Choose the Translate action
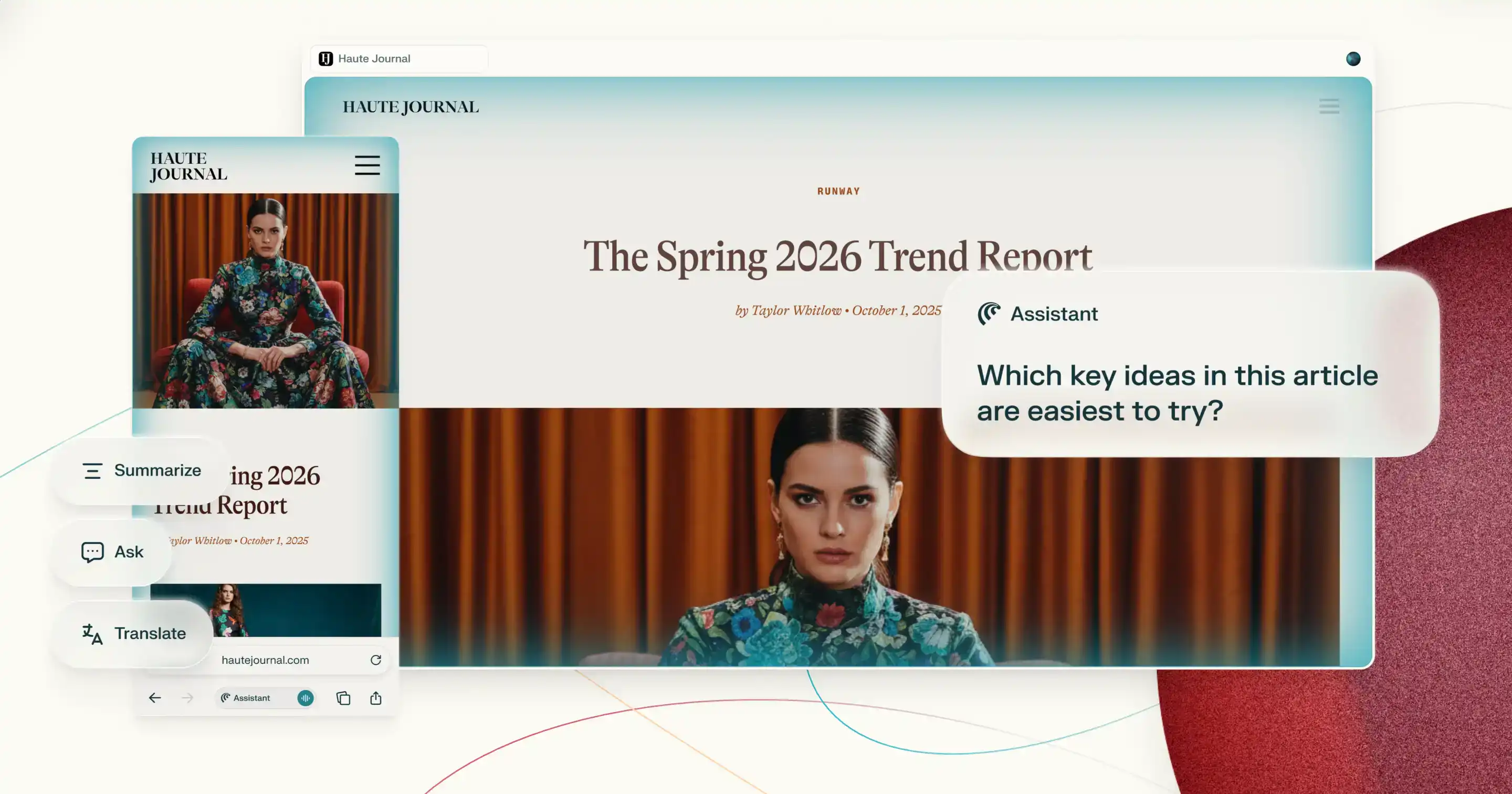1512x794 pixels. pos(134,634)
